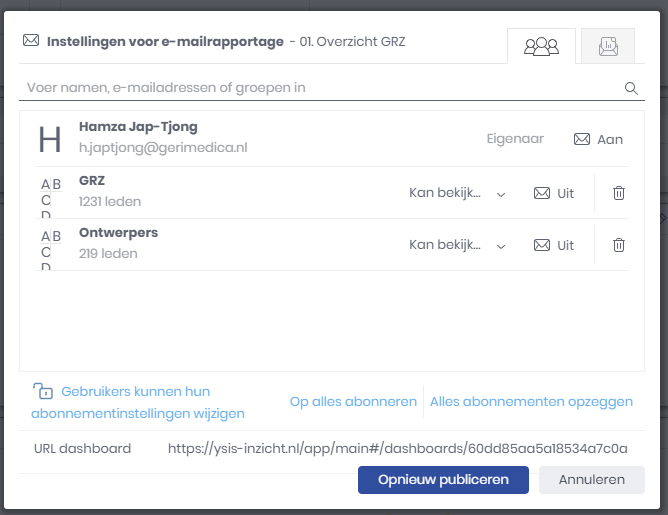The width and height of the screenshot is (668, 515).
Task: Toggle the lock icon for subscription settings
Action: 42,392
